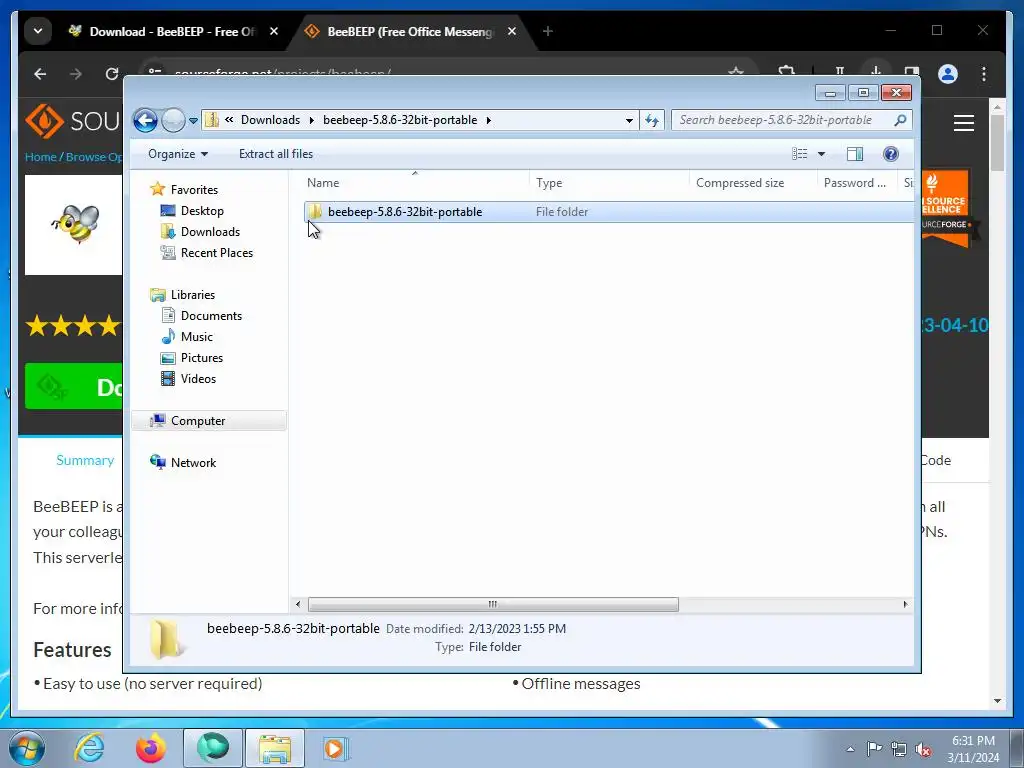
Task: Open the Organize menu
Action: [x=178, y=154]
